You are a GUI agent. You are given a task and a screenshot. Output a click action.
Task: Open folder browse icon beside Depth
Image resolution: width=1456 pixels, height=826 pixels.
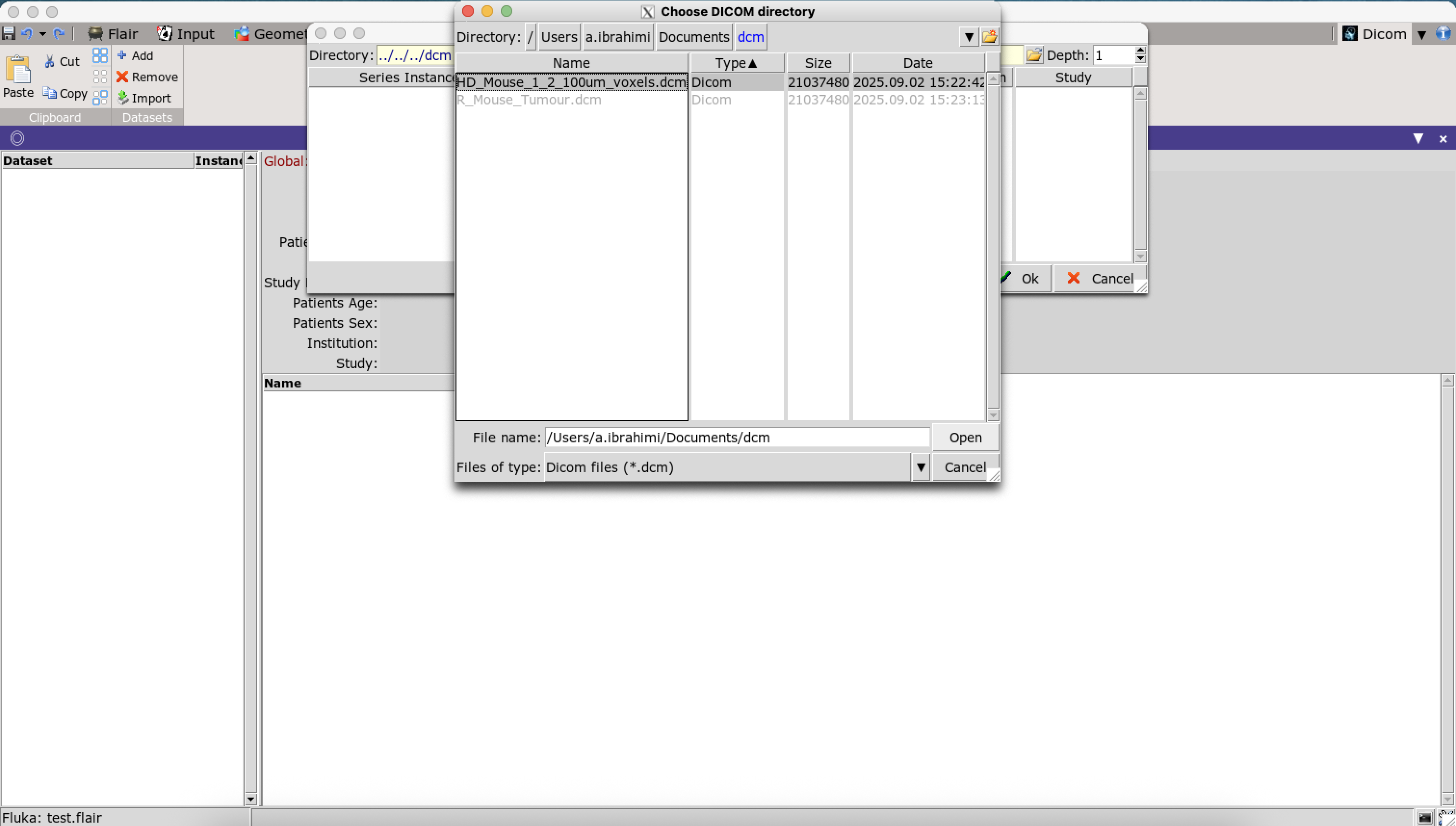pos(1034,55)
